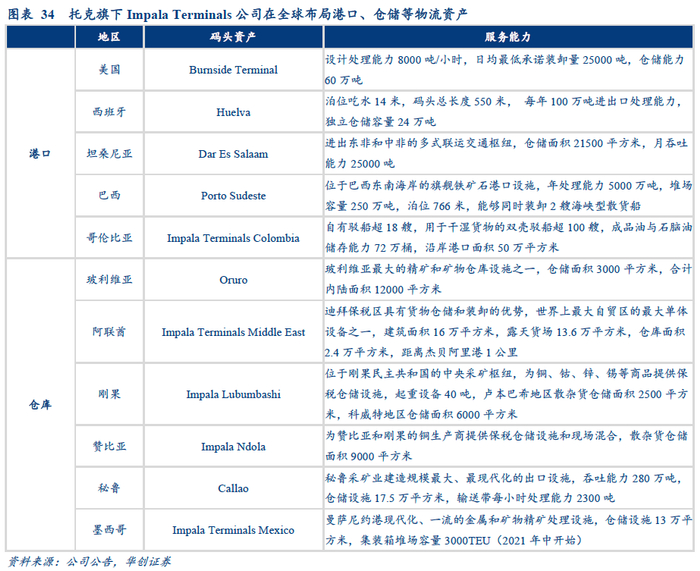Select the 阿联酋 region cell
Image resolution: width=700 pixels, height=571 pixels.
pyautogui.click(x=109, y=332)
